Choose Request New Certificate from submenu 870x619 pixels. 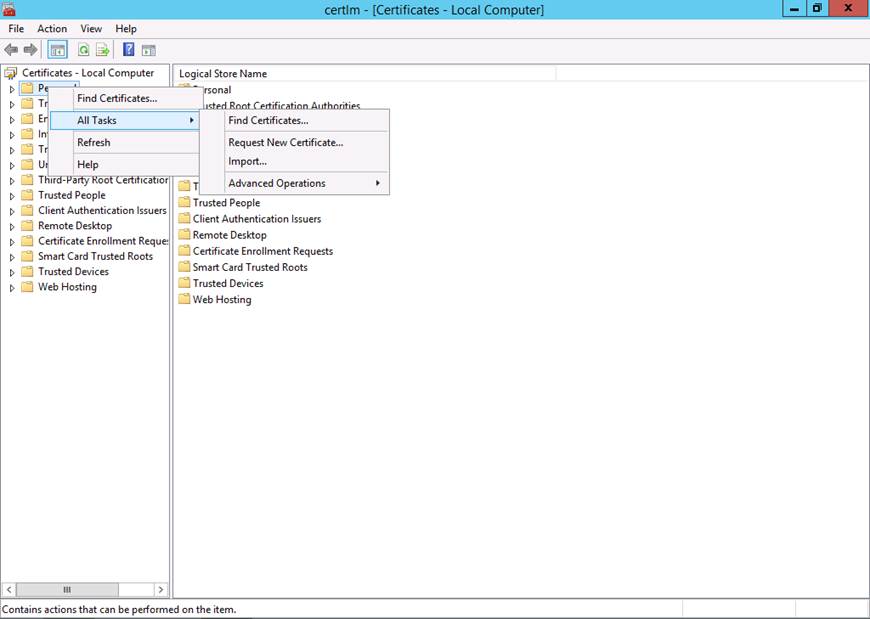(285, 142)
